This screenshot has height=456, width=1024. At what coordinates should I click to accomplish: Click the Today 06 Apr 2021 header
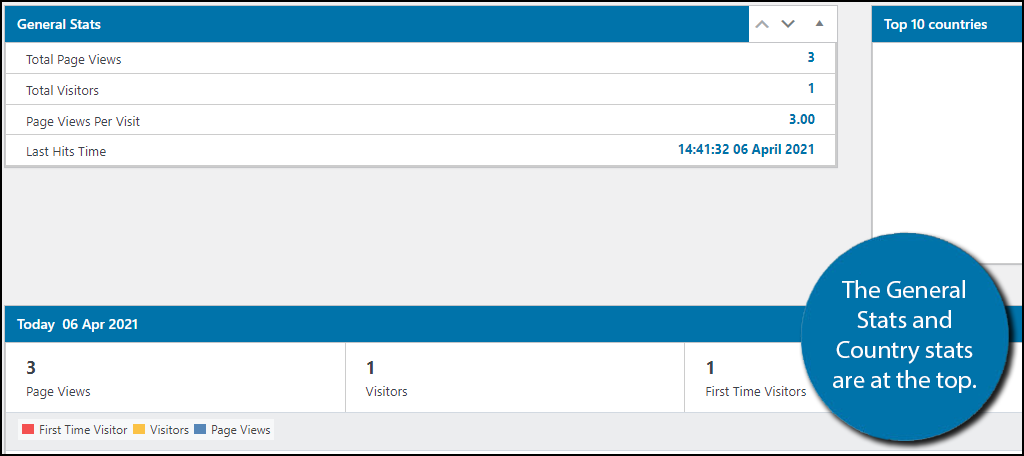[78, 325]
